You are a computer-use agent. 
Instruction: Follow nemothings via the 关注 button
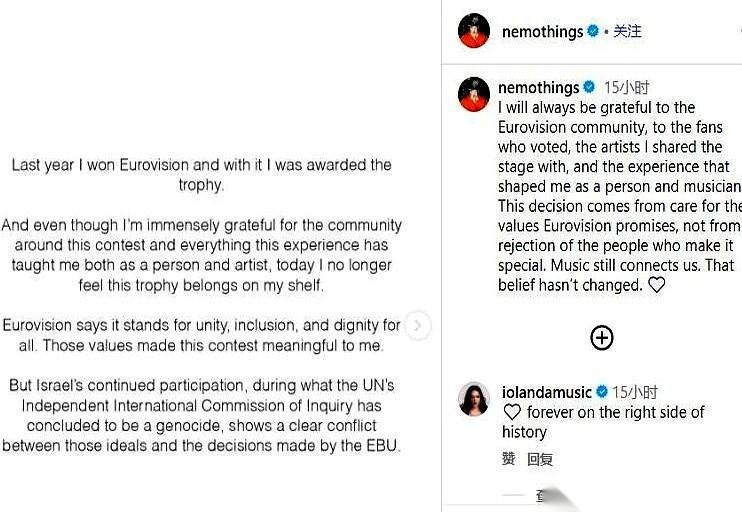tap(627, 31)
